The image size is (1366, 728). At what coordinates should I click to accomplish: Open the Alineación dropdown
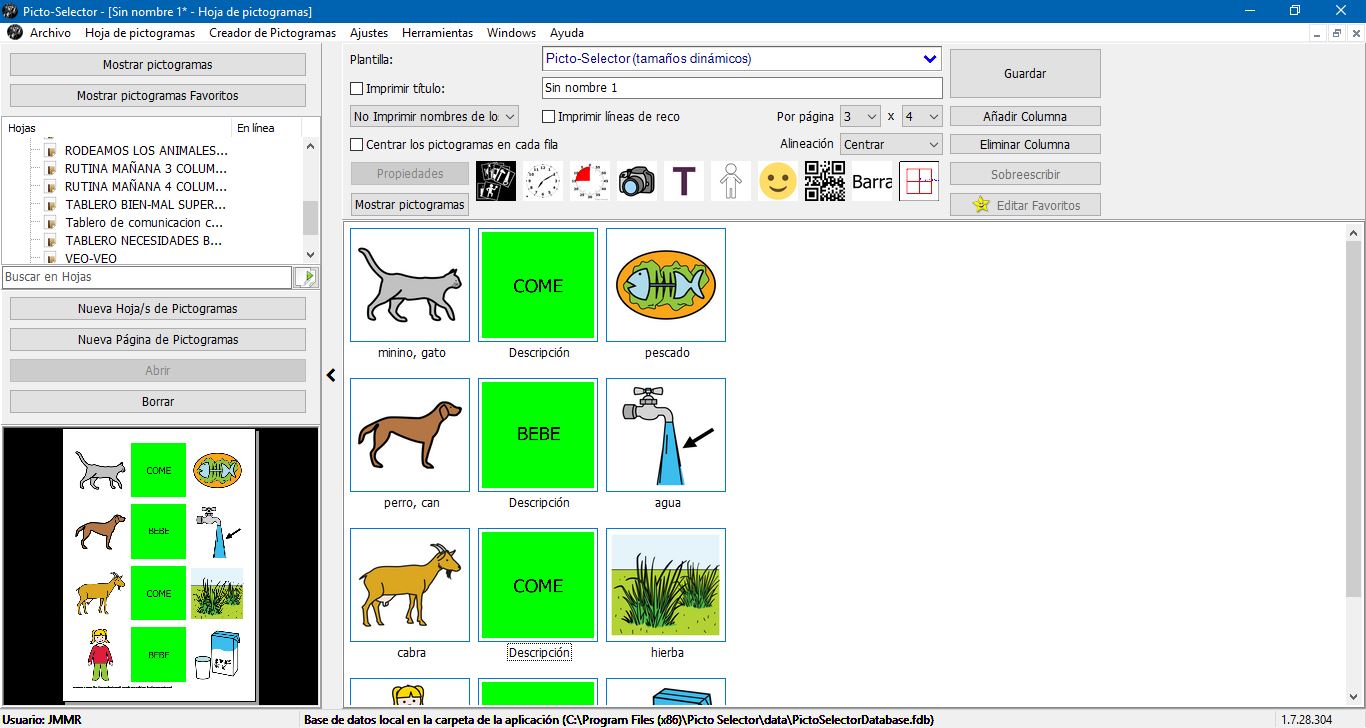[x=890, y=144]
